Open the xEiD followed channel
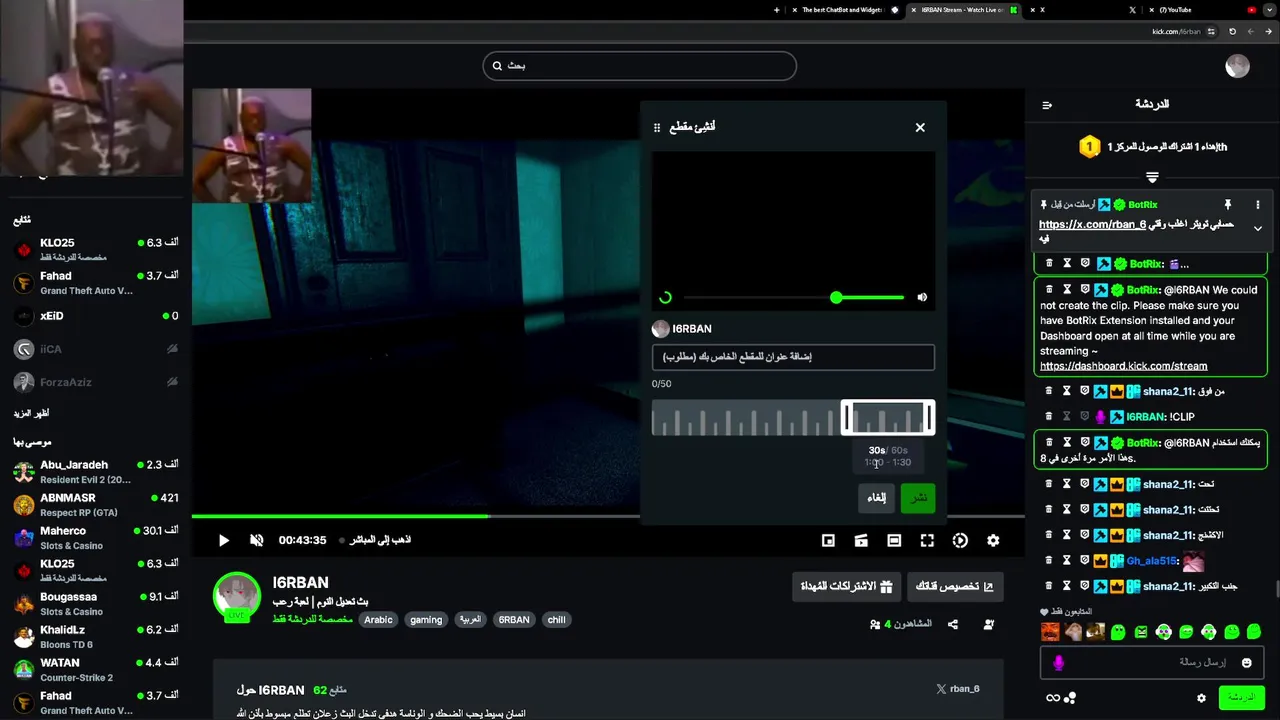 95,316
